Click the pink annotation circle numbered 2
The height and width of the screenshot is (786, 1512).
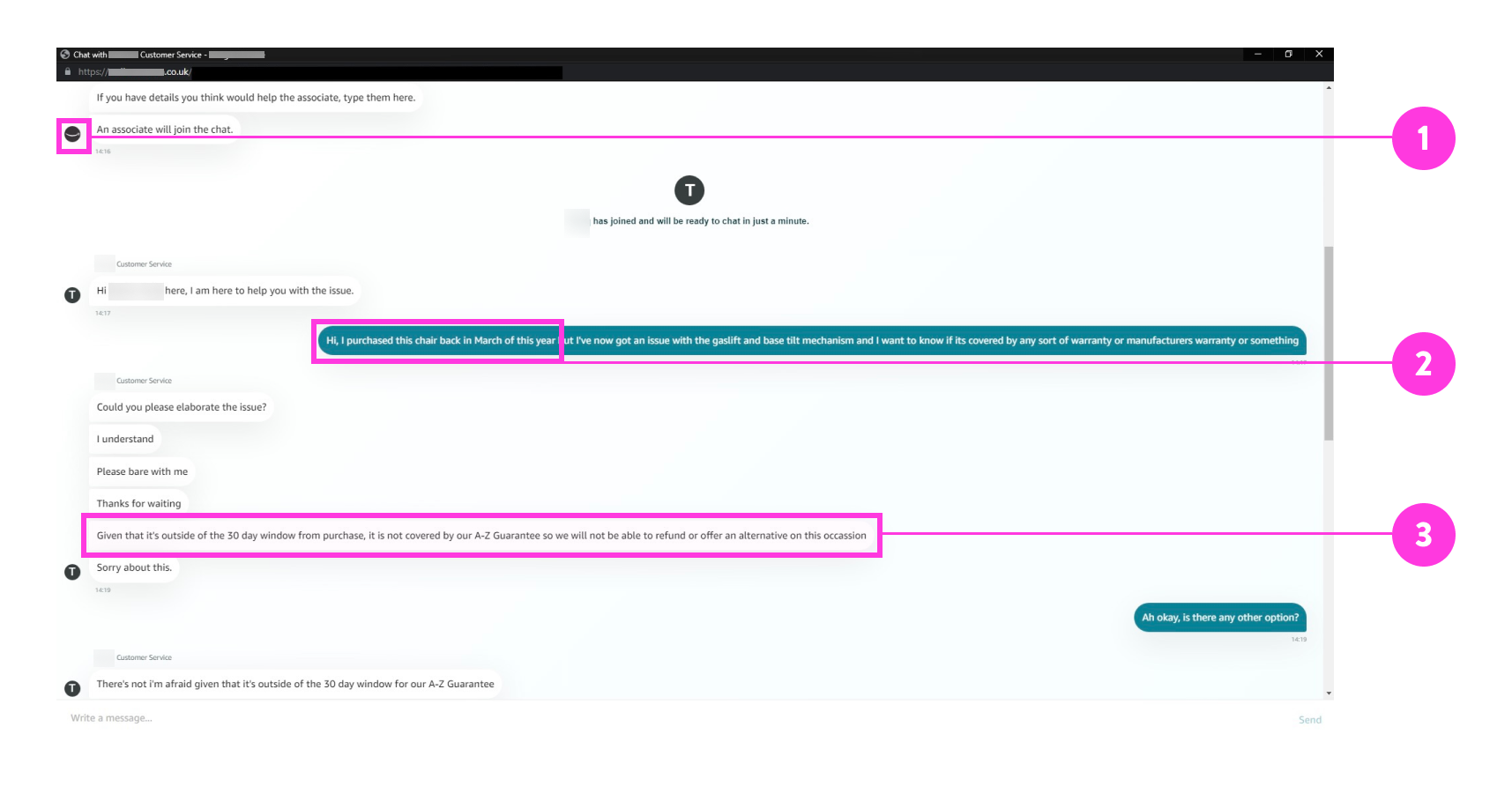pyautogui.click(x=1423, y=364)
